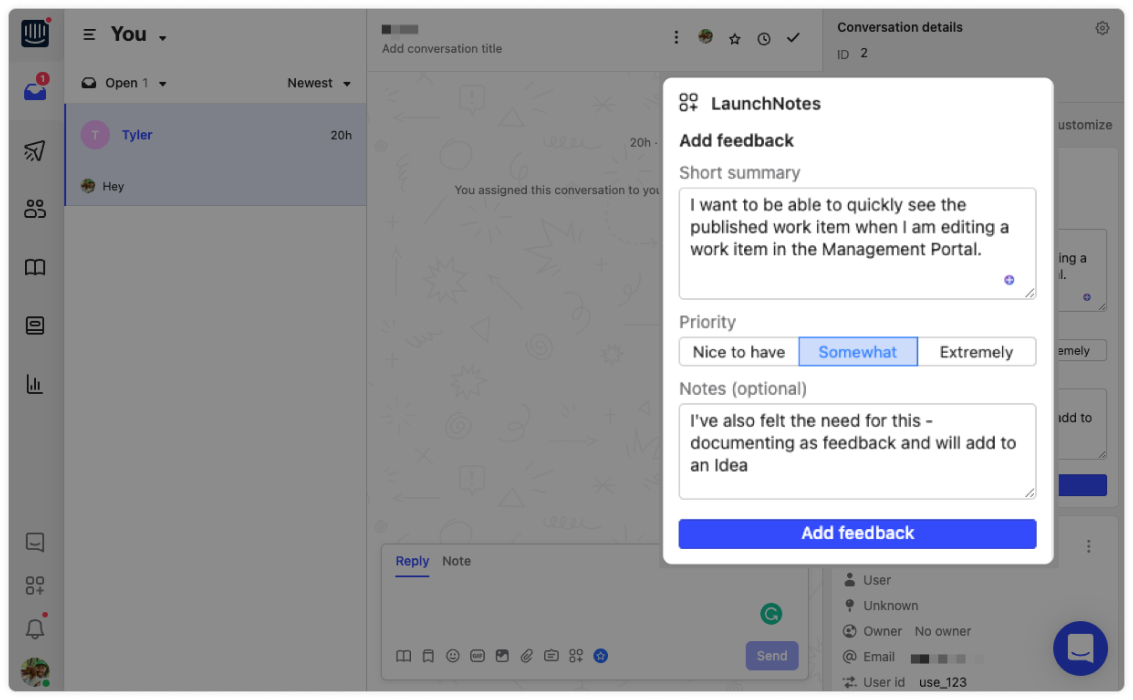This screenshot has height=700, width=1133.
Task: Close the conversation with checkmark icon
Action: (x=793, y=38)
